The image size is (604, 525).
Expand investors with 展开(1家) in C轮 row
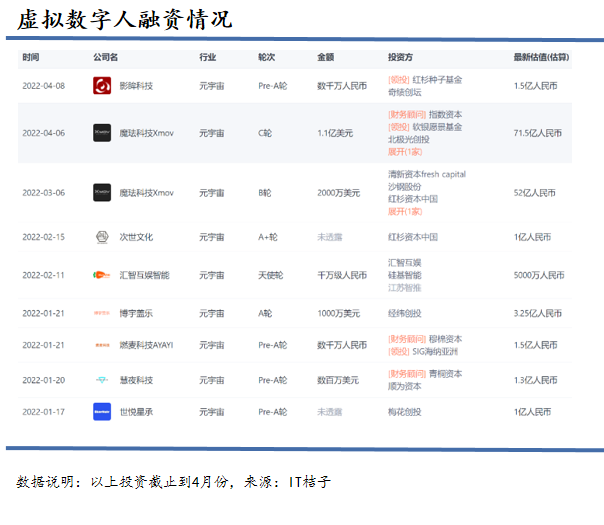[x=405, y=152]
